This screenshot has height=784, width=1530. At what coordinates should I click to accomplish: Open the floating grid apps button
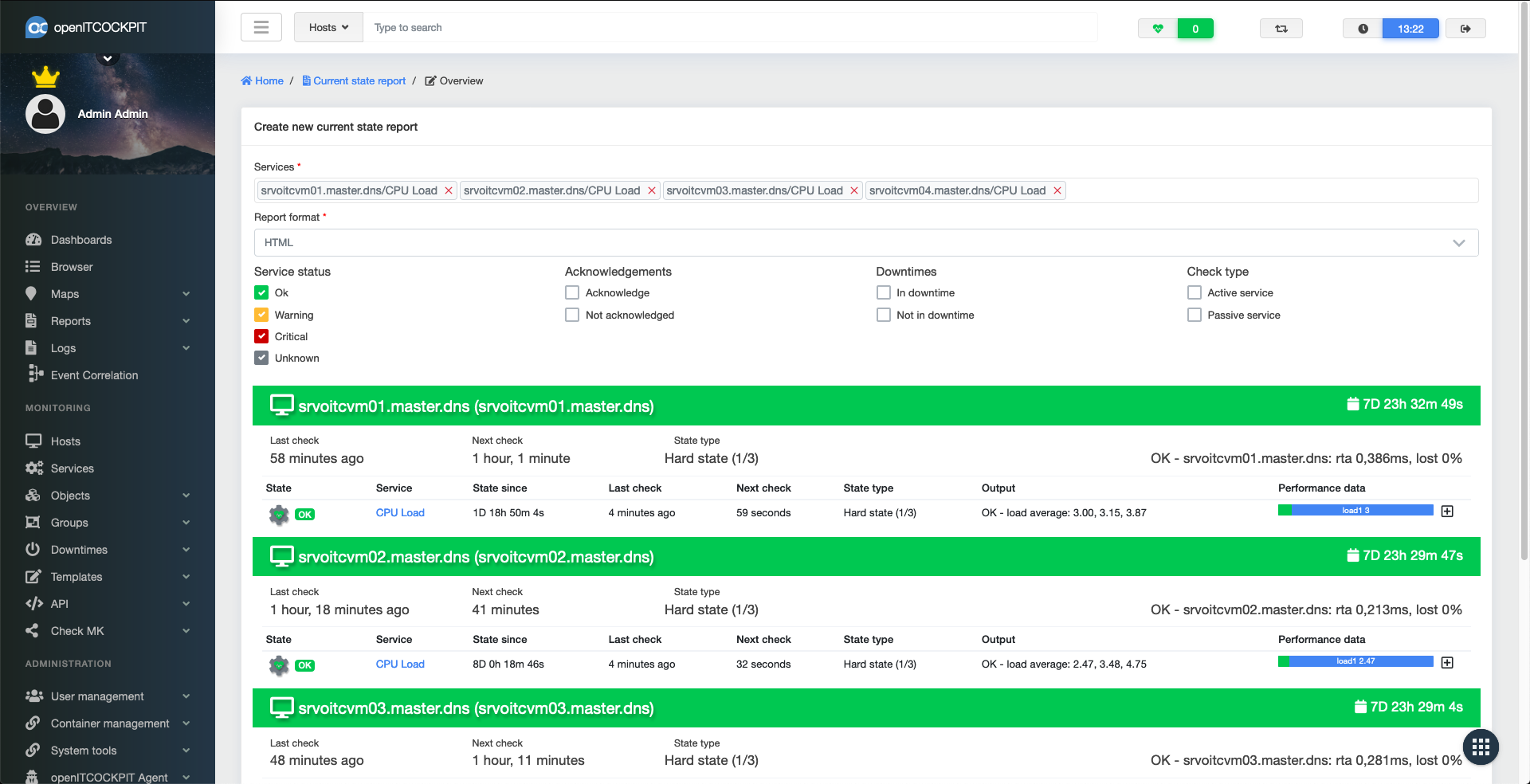pyautogui.click(x=1481, y=747)
